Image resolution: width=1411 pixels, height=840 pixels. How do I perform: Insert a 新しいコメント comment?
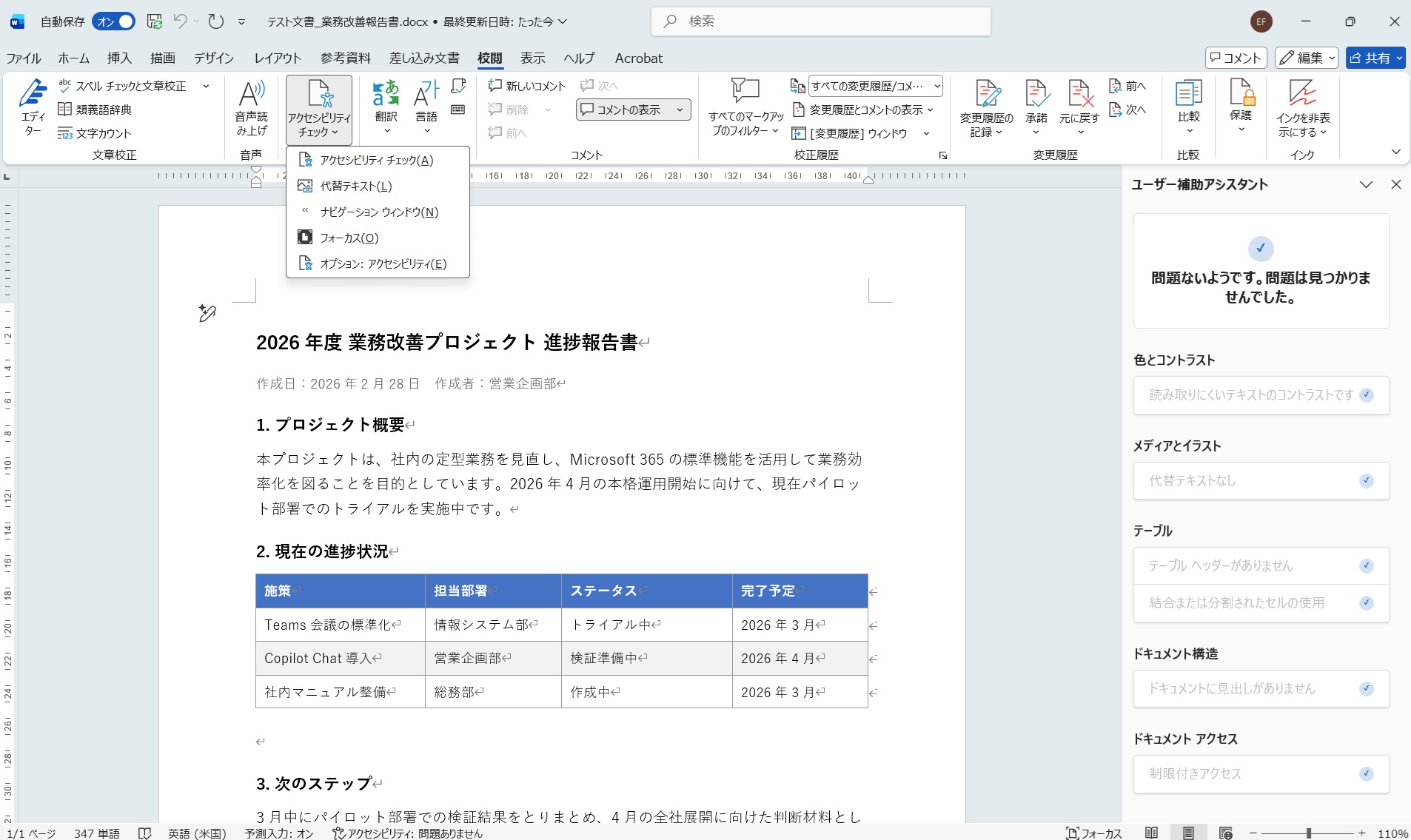526,85
